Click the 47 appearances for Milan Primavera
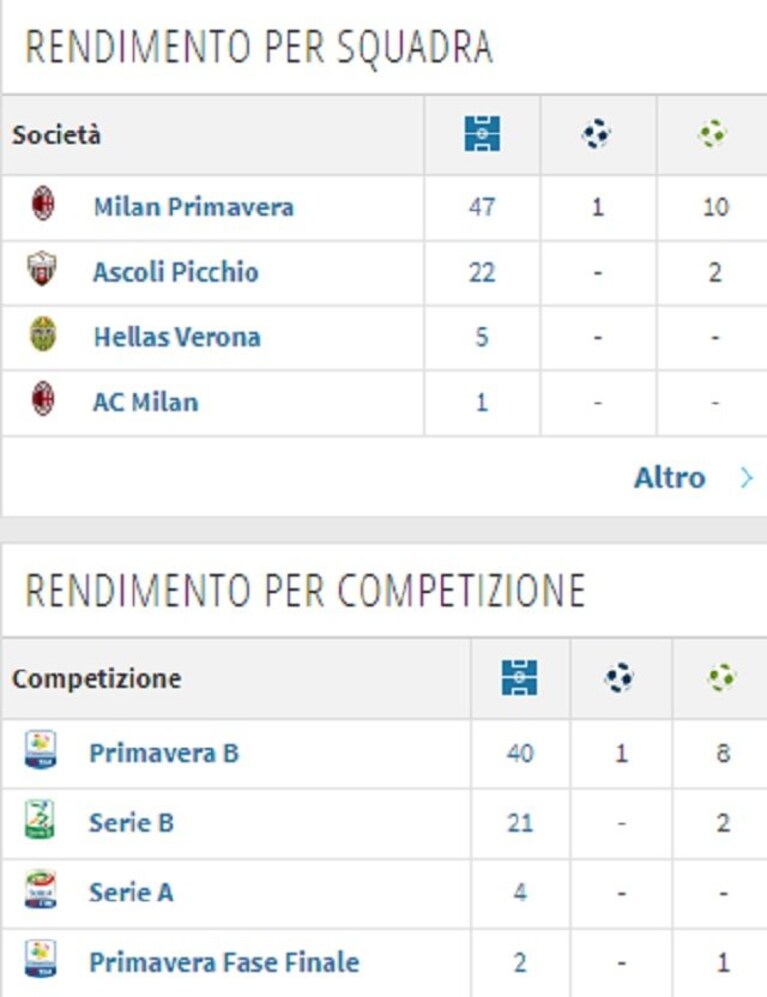Screen dimensions: 767x997 pyautogui.click(x=482, y=207)
